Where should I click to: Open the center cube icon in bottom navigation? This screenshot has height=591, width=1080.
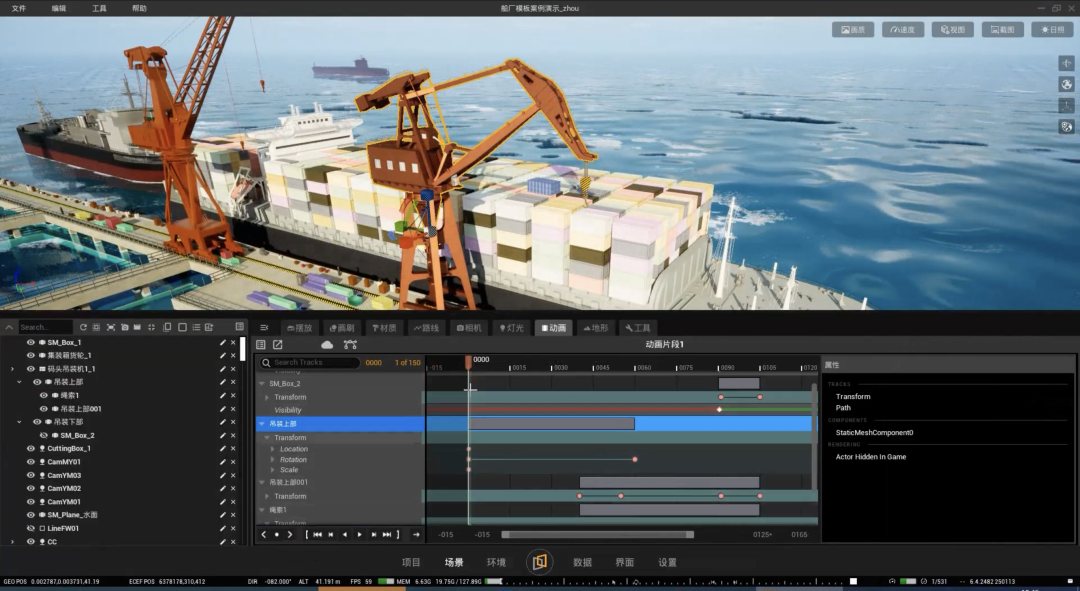point(539,562)
